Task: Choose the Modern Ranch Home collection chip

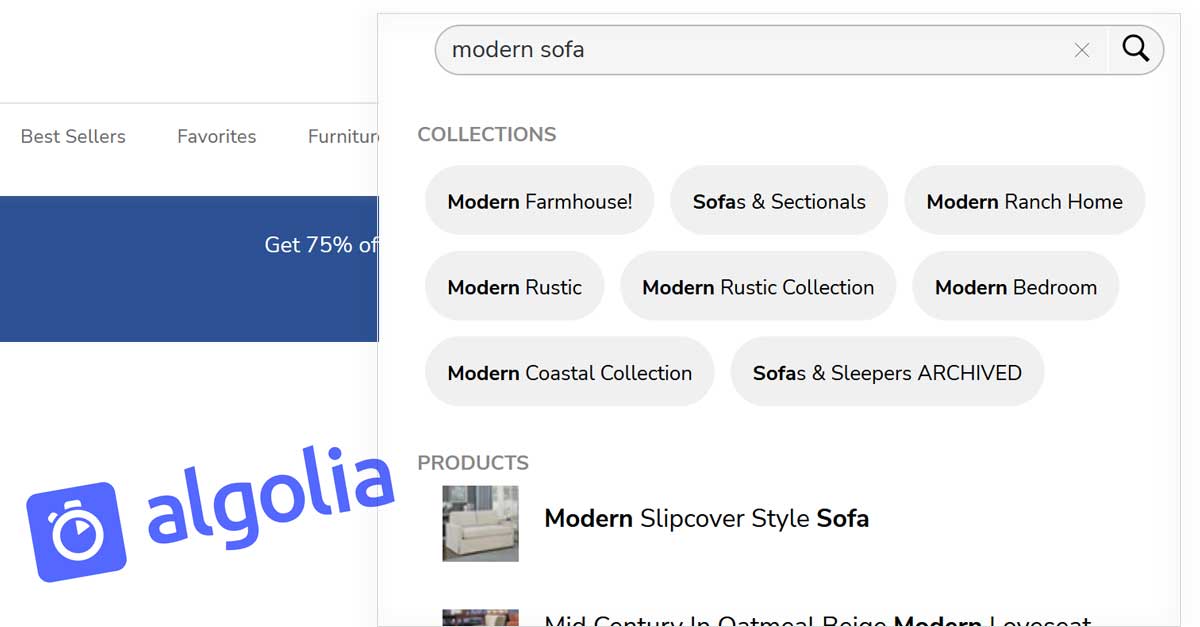Action: coord(1024,201)
